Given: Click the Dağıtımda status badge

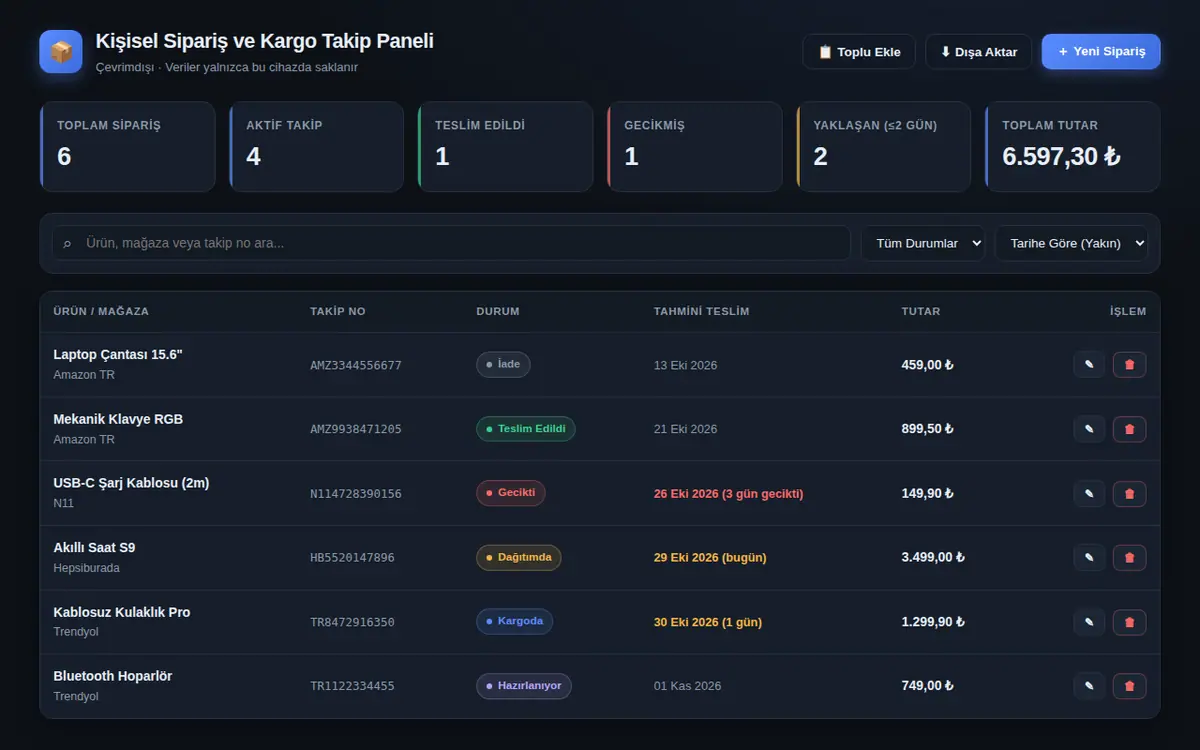Looking at the screenshot, I should pyautogui.click(x=519, y=557).
